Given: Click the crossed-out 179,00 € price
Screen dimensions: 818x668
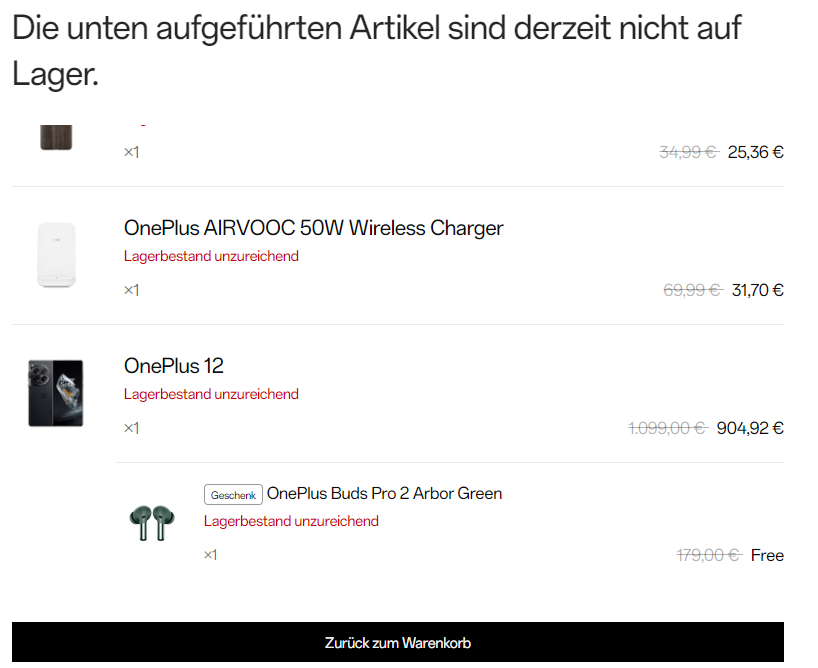Looking at the screenshot, I should (x=708, y=555).
